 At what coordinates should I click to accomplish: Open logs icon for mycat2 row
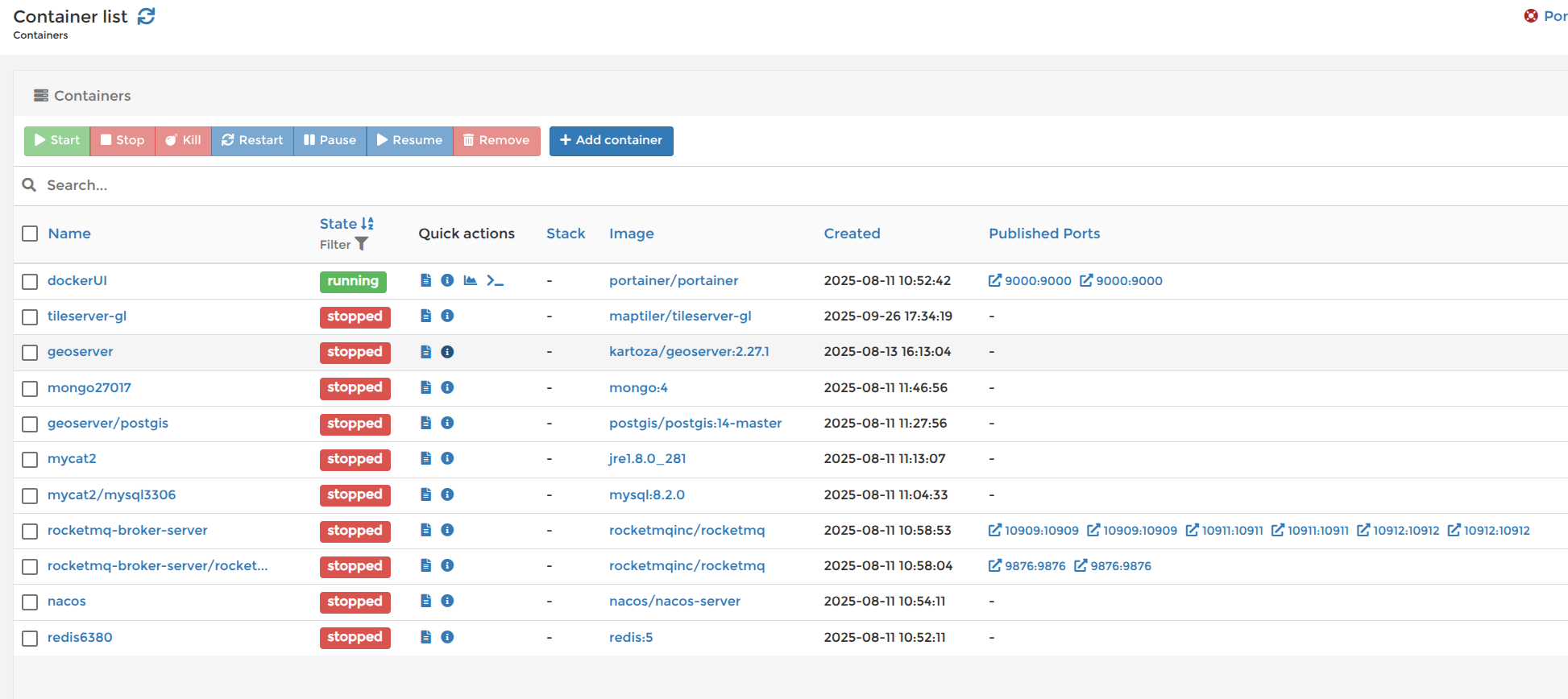pos(425,458)
